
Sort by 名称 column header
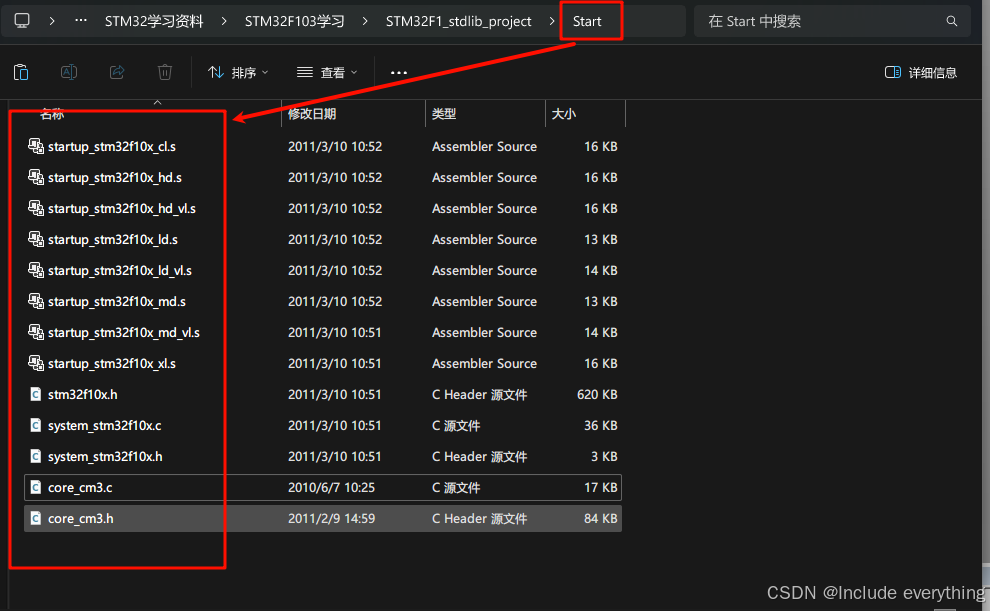click(x=52, y=114)
